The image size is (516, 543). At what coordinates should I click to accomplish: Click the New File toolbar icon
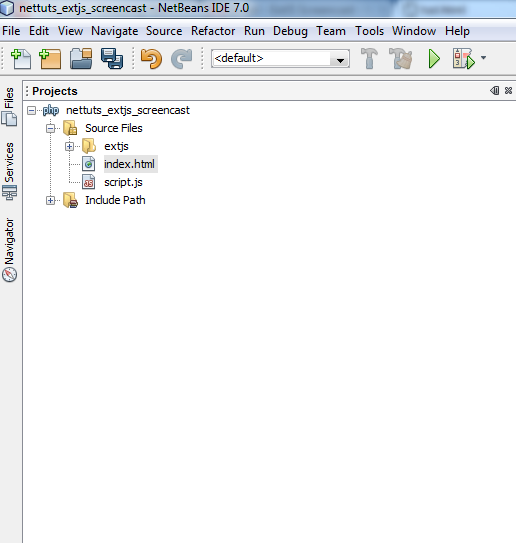click(21, 59)
